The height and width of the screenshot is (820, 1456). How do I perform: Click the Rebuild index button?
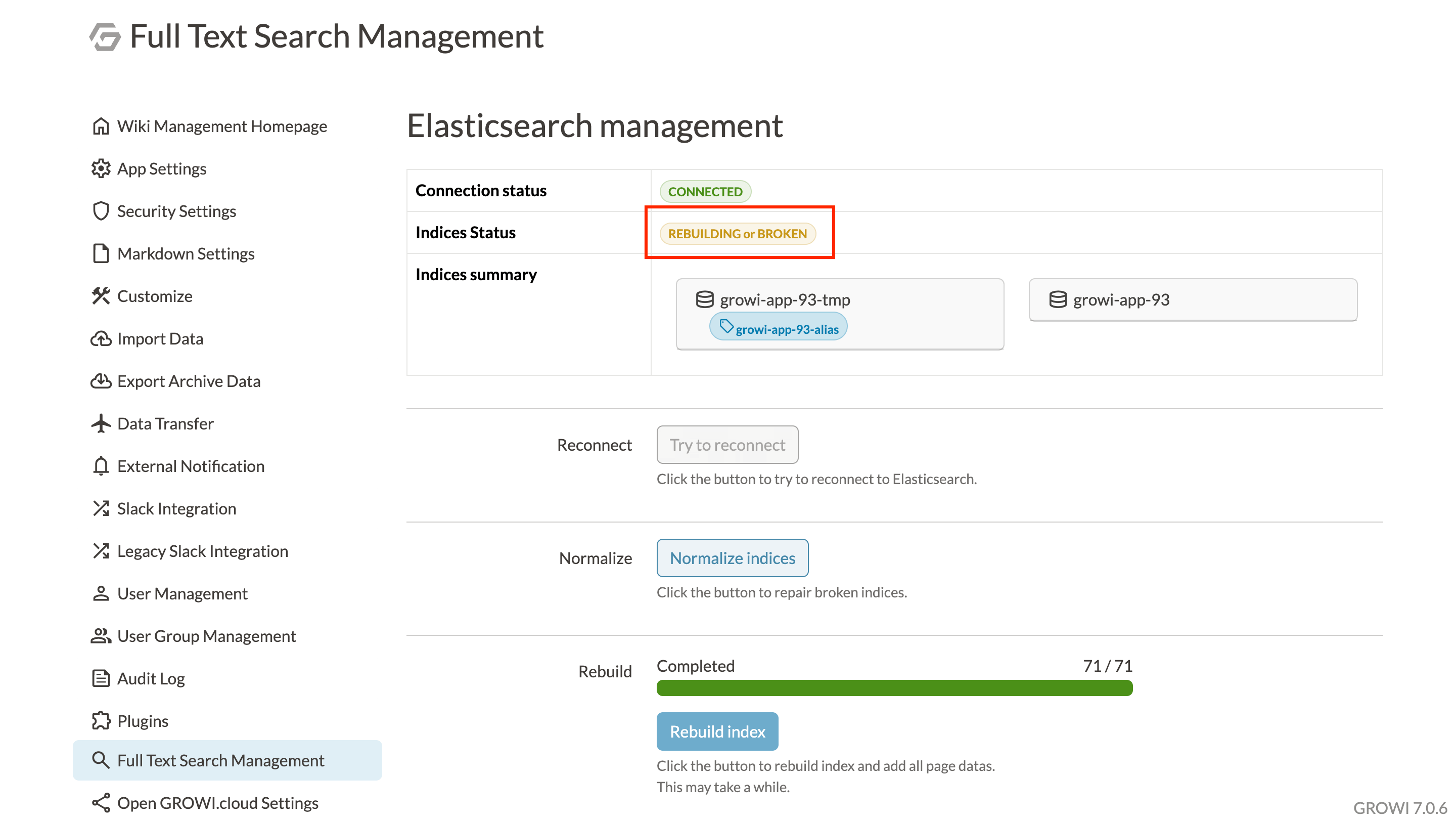717,731
